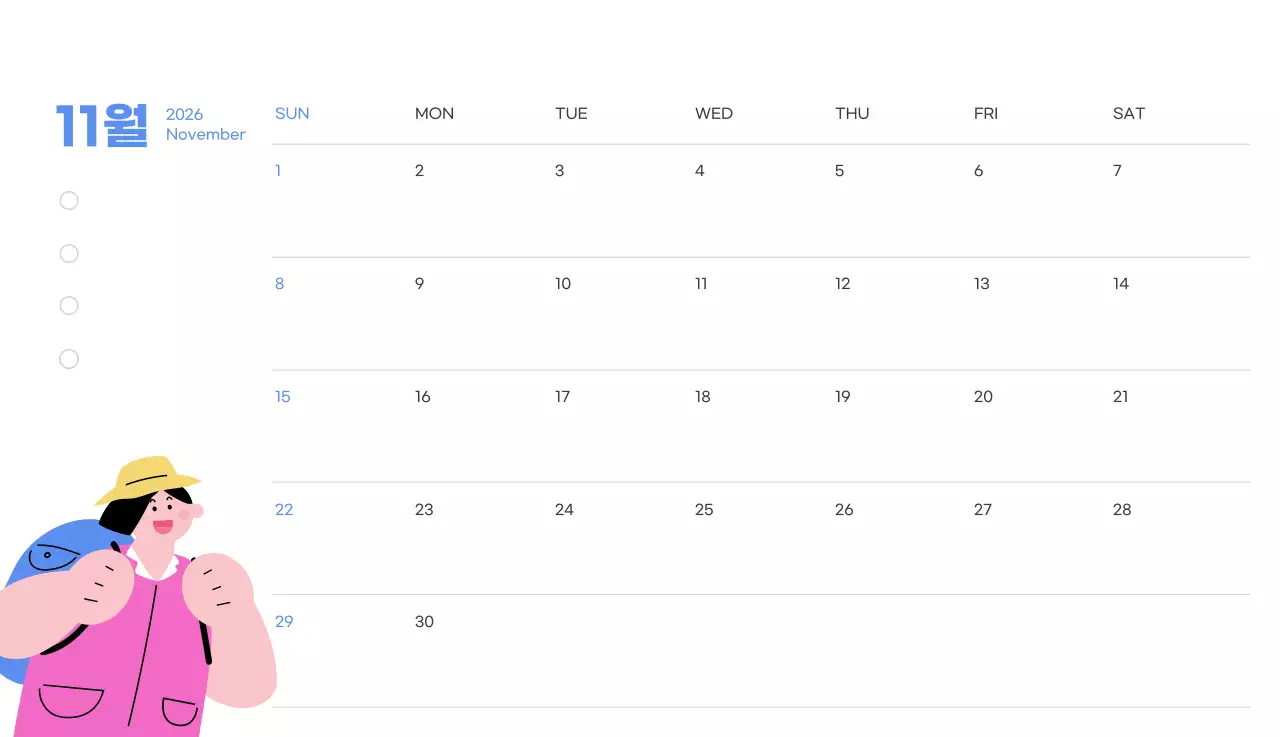1280x737 pixels.
Task: Select the SUN column header
Action: click(x=292, y=113)
